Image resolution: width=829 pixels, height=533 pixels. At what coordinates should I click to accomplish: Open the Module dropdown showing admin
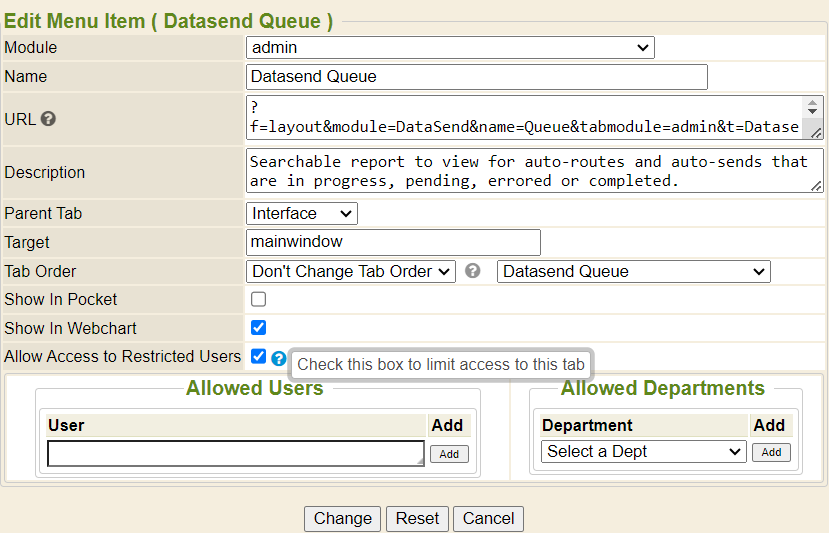point(450,47)
